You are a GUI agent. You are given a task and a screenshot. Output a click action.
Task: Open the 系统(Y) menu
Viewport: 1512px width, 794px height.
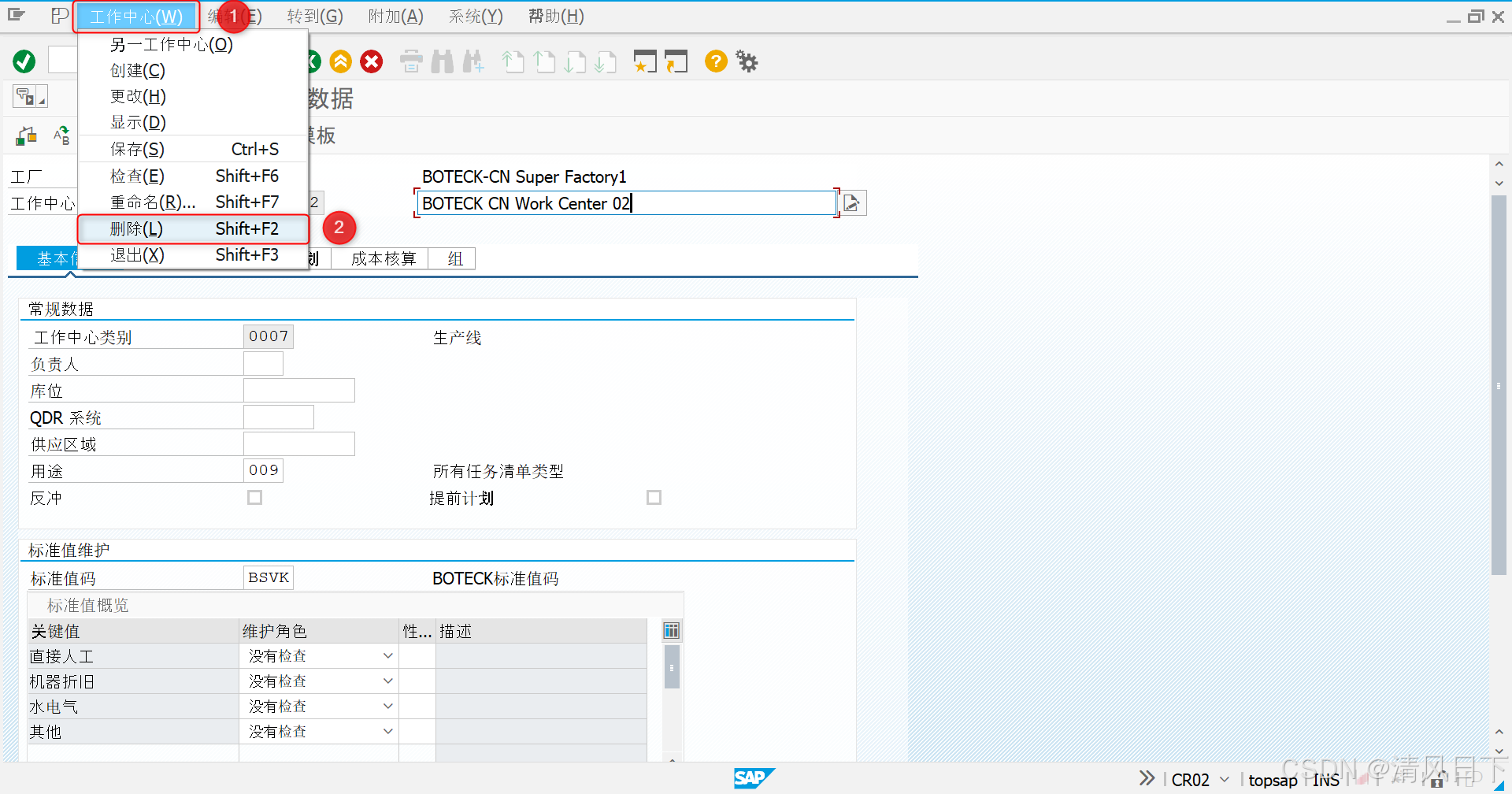click(476, 17)
